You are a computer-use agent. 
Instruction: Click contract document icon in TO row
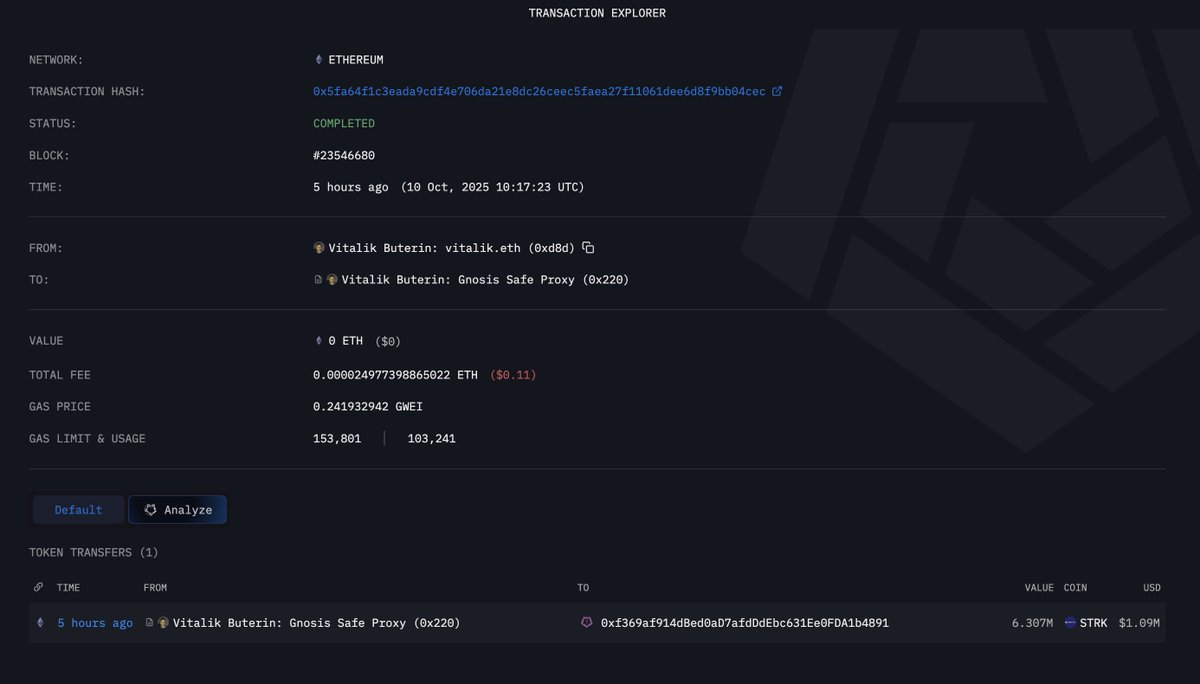[319, 280]
